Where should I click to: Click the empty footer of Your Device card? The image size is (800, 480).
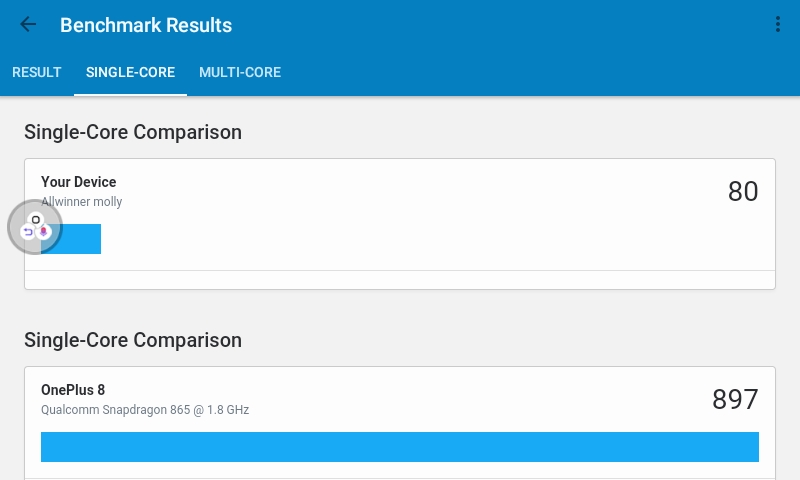[x=400, y=280]
